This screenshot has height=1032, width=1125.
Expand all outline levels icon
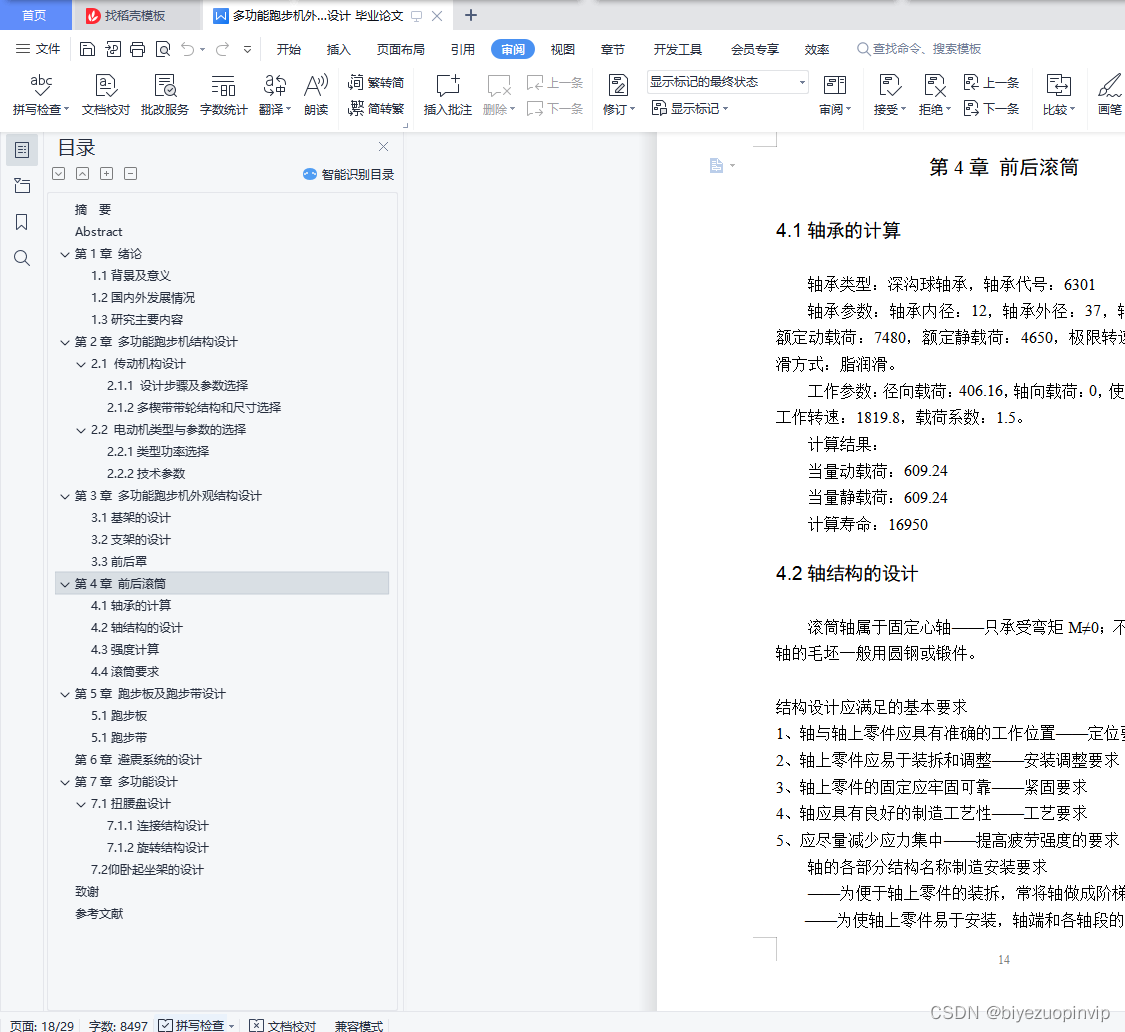pos(59,174)
